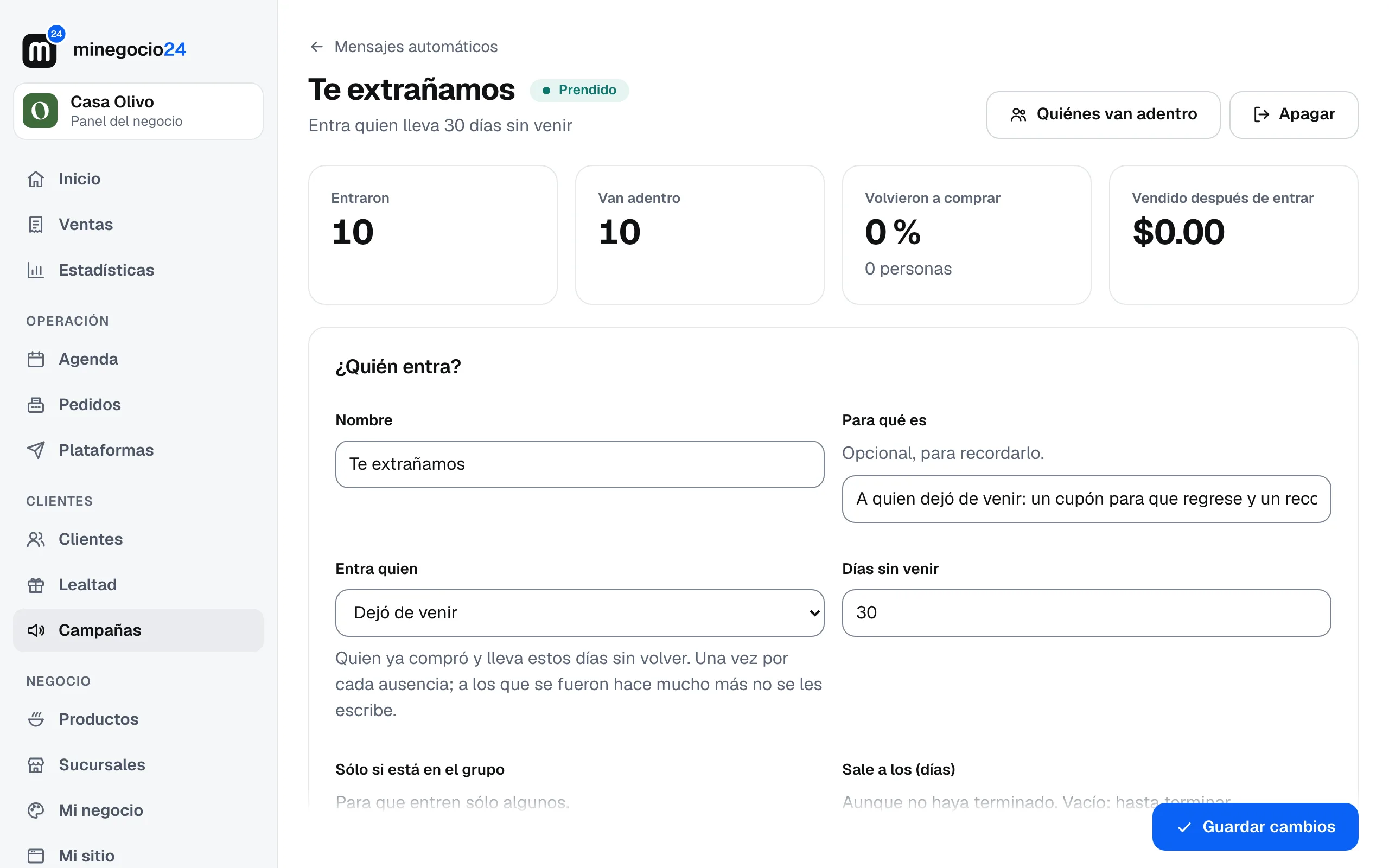Screen dimensions: 1389x868
Task: Click the 'Sale a los (días)' label
Action: click(x=899, y=769)
